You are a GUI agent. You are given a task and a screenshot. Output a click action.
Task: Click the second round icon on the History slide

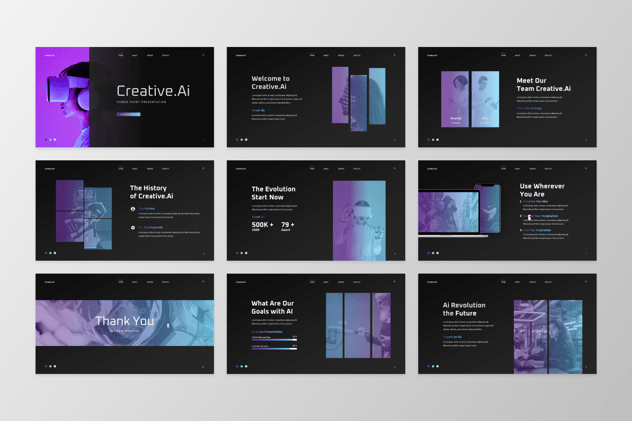(x=133, y=228)
